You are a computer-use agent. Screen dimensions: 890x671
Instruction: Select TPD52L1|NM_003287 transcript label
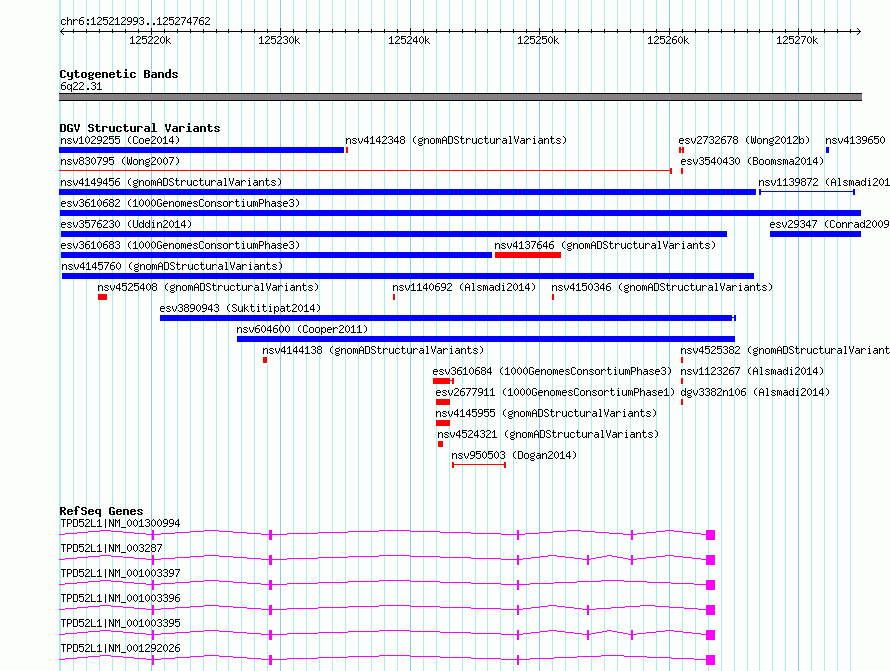pyautogui.click(x=111, y=548)
